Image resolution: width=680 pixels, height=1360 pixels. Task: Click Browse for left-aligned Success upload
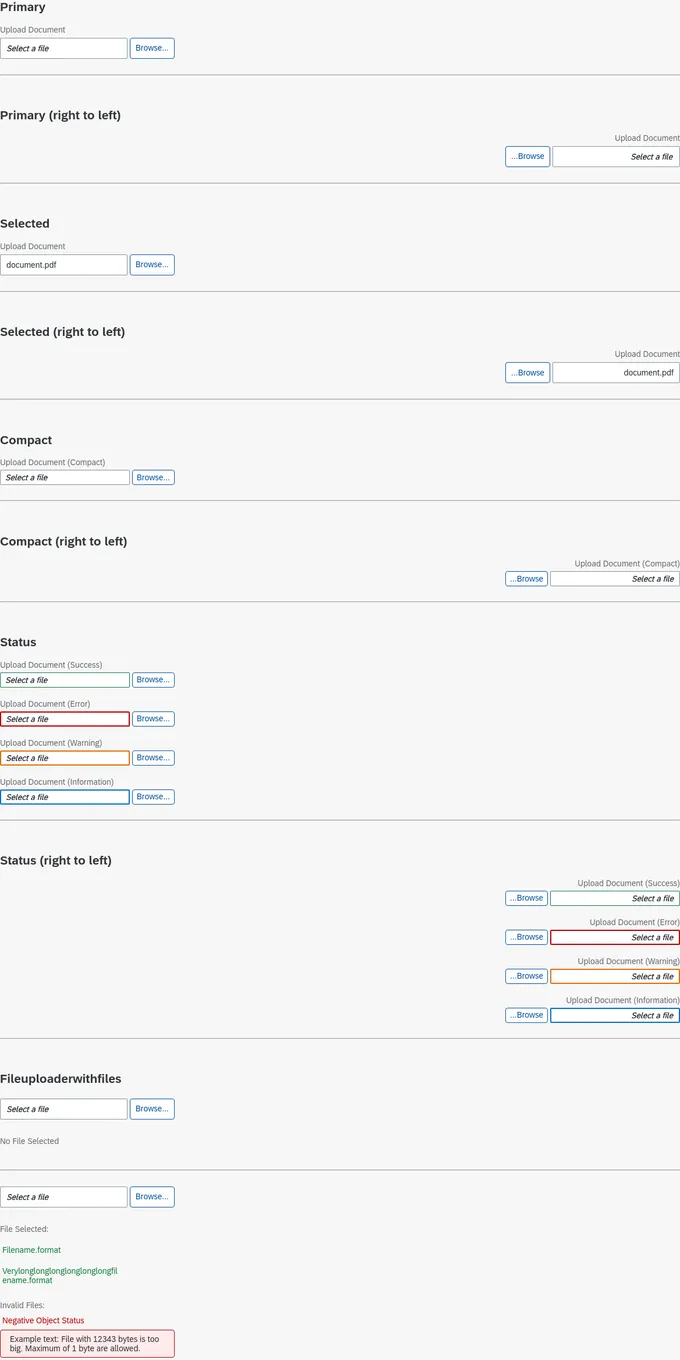(x=153, y=680)
